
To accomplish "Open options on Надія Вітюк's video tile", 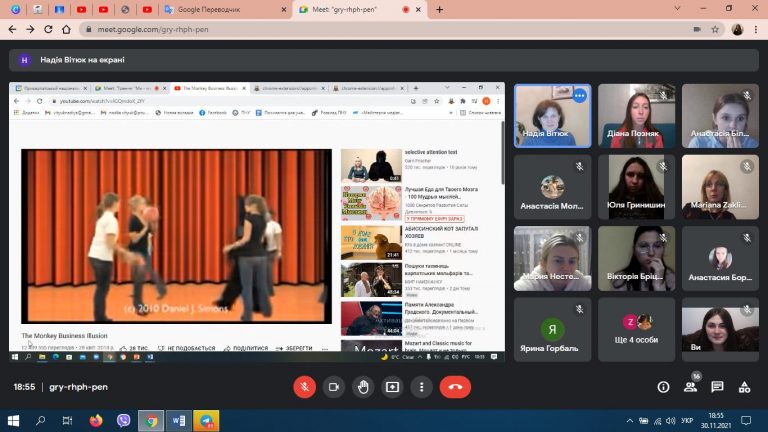I will pyautogui.click(x=579, y=96).
